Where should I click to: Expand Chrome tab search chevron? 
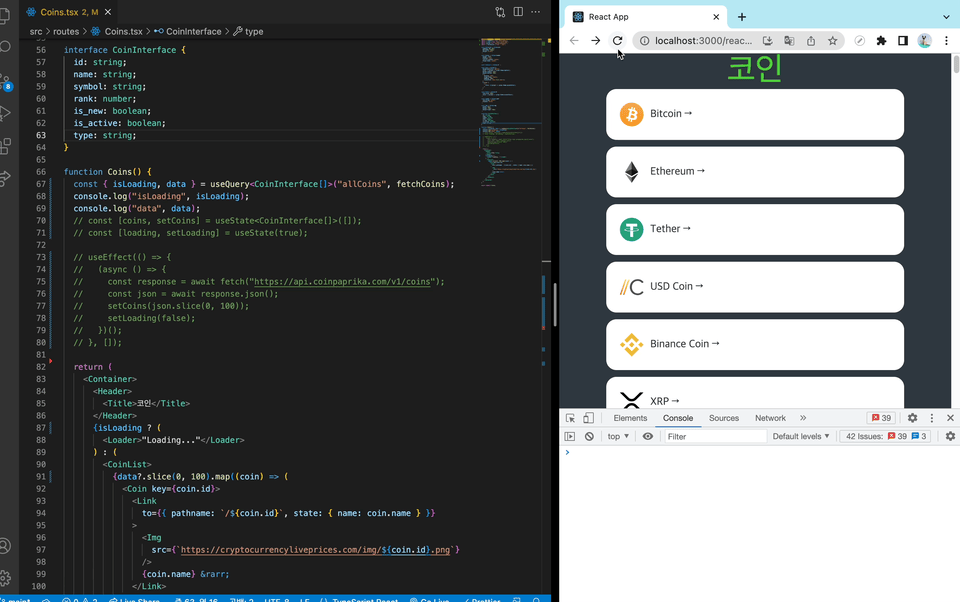pyautogui.click(x=947, y=17)
